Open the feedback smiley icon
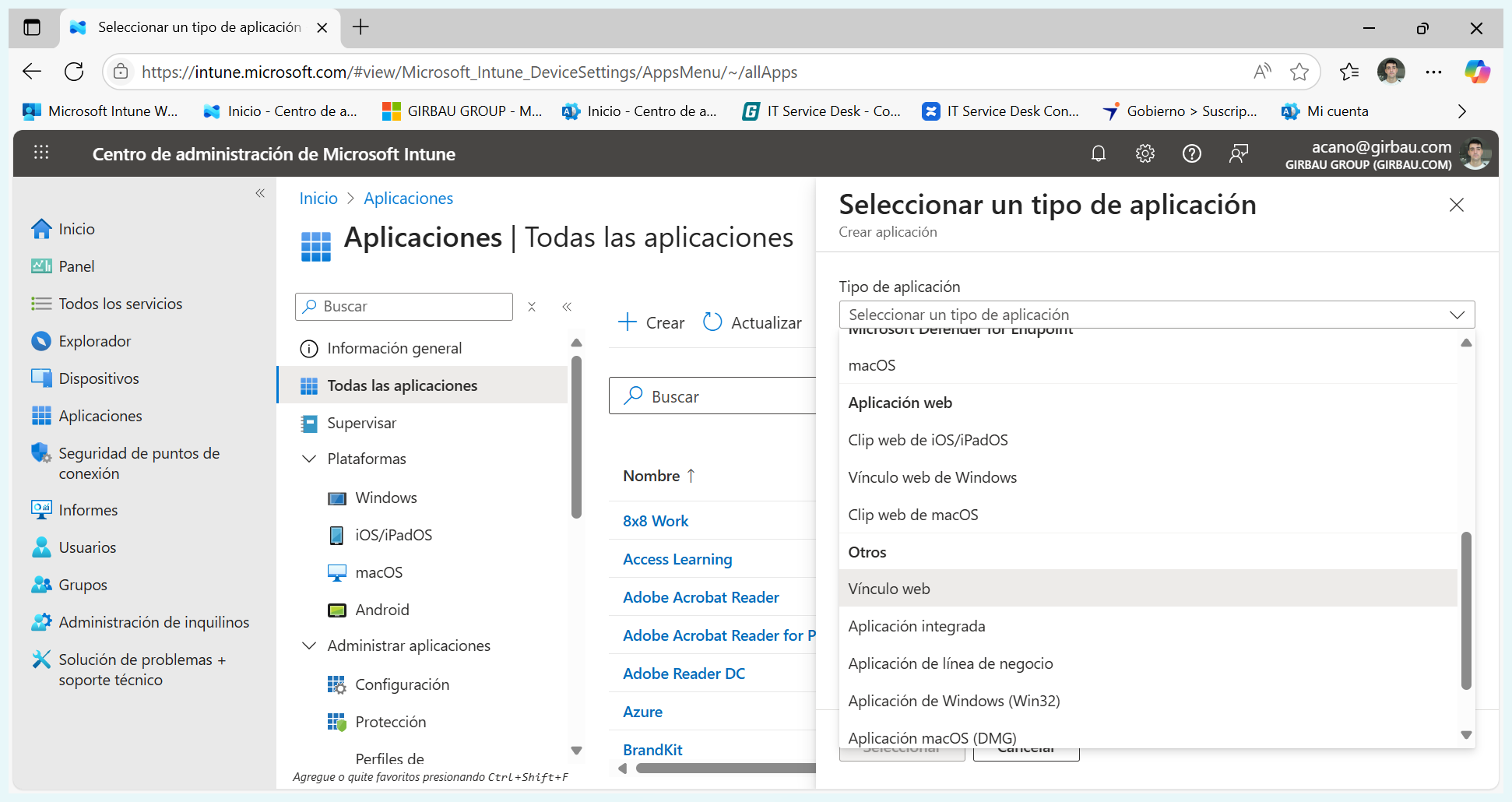Image resolution: width=1512 pixels, height=802 pixels. [1239, 153]
